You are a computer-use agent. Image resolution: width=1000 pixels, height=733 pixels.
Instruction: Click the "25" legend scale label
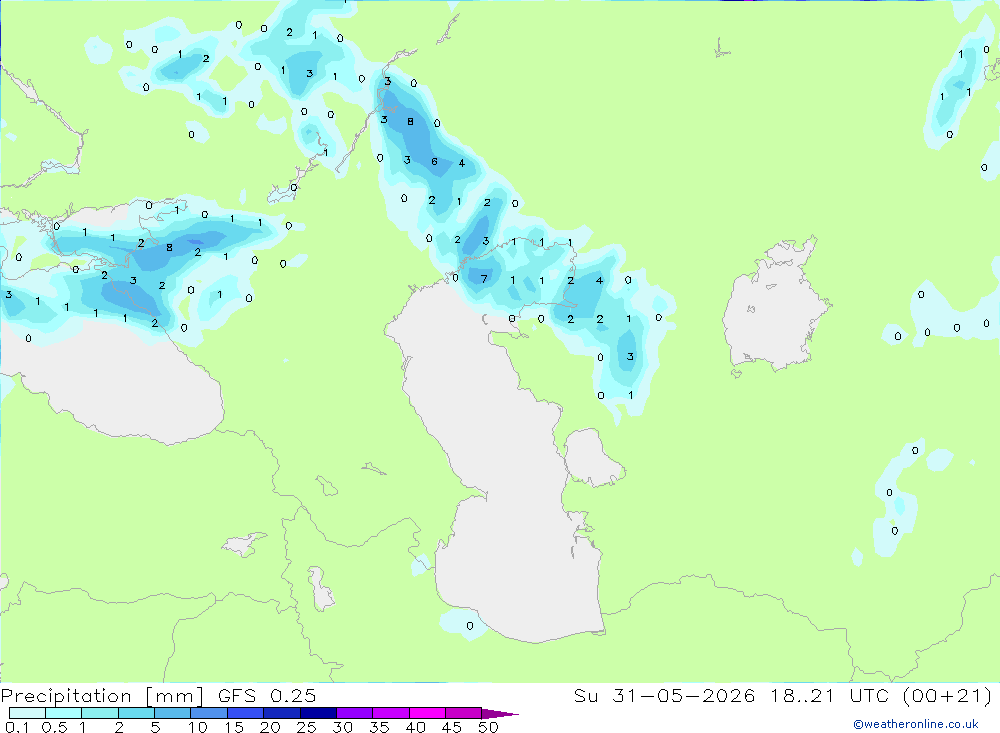(306, 727)
